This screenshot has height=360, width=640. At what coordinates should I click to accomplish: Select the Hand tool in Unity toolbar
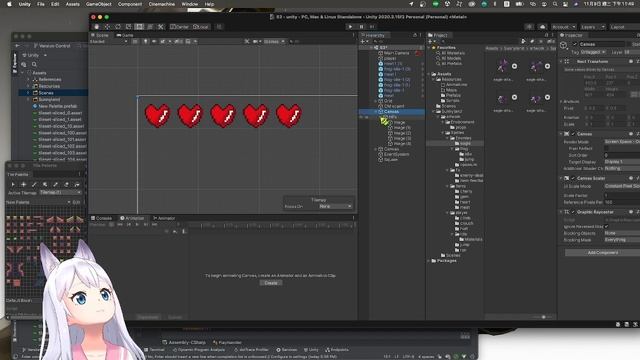pos(96,27)
